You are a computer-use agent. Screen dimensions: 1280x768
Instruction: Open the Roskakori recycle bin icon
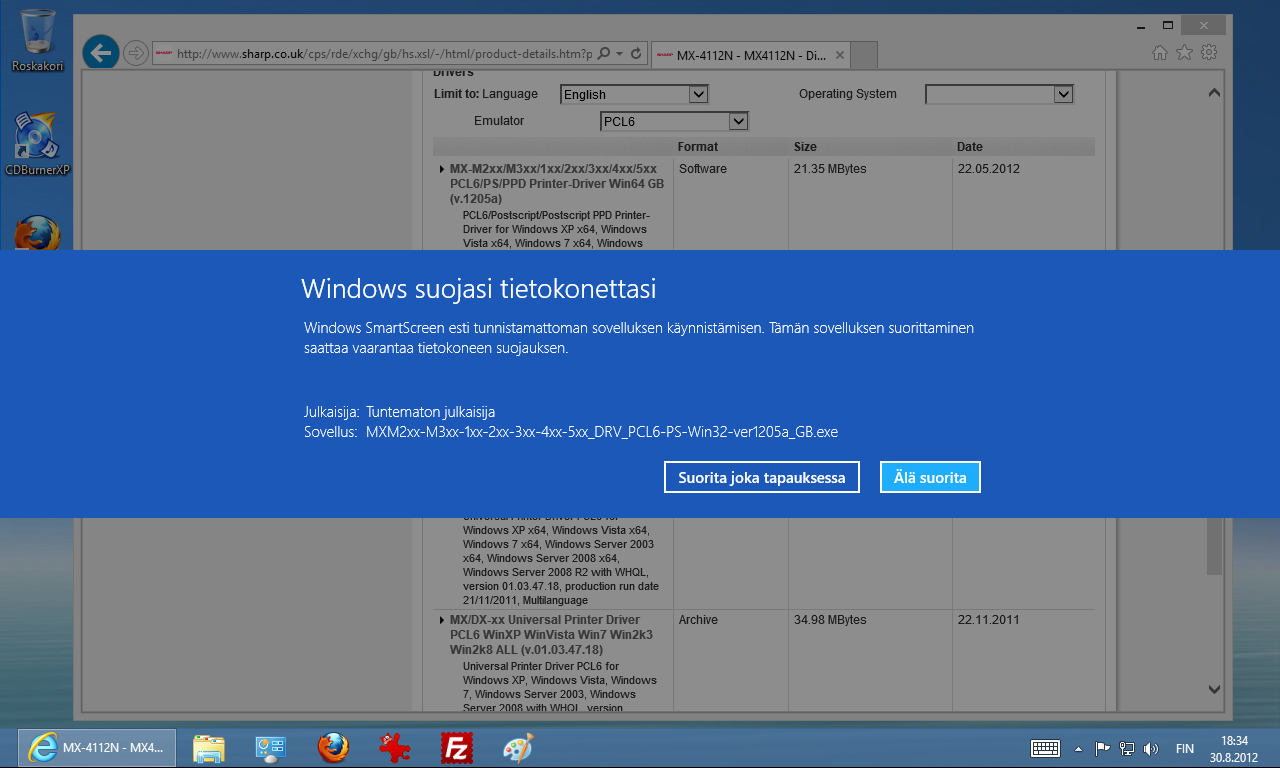38,40
